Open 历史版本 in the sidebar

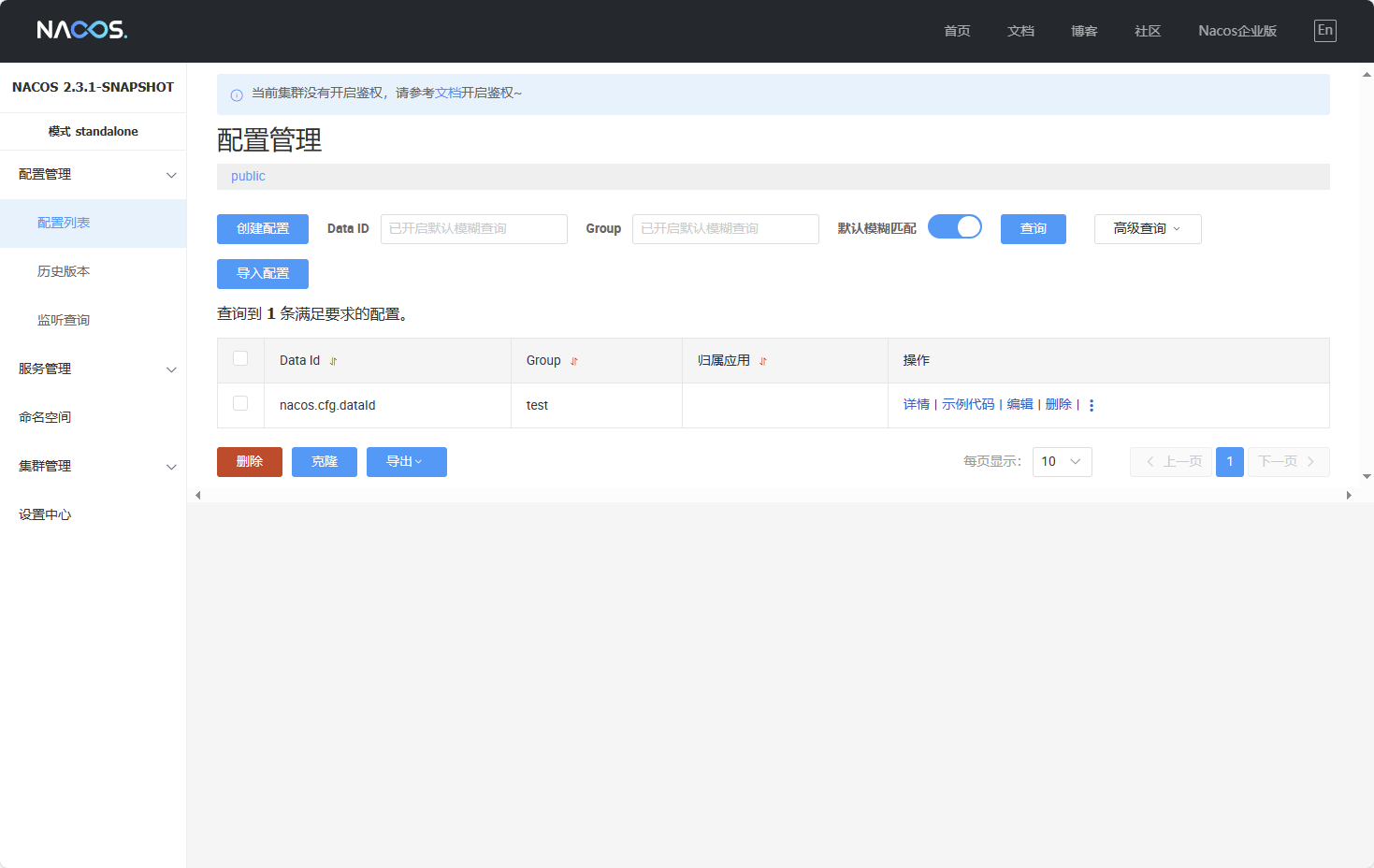(x=64, y=271)
